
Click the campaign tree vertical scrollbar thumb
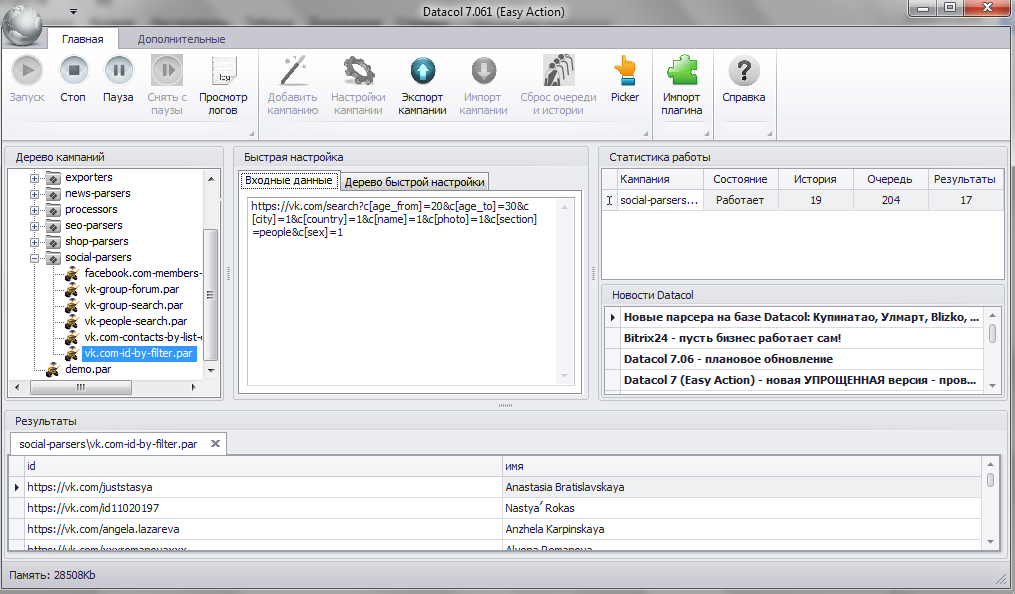point(210,294)
